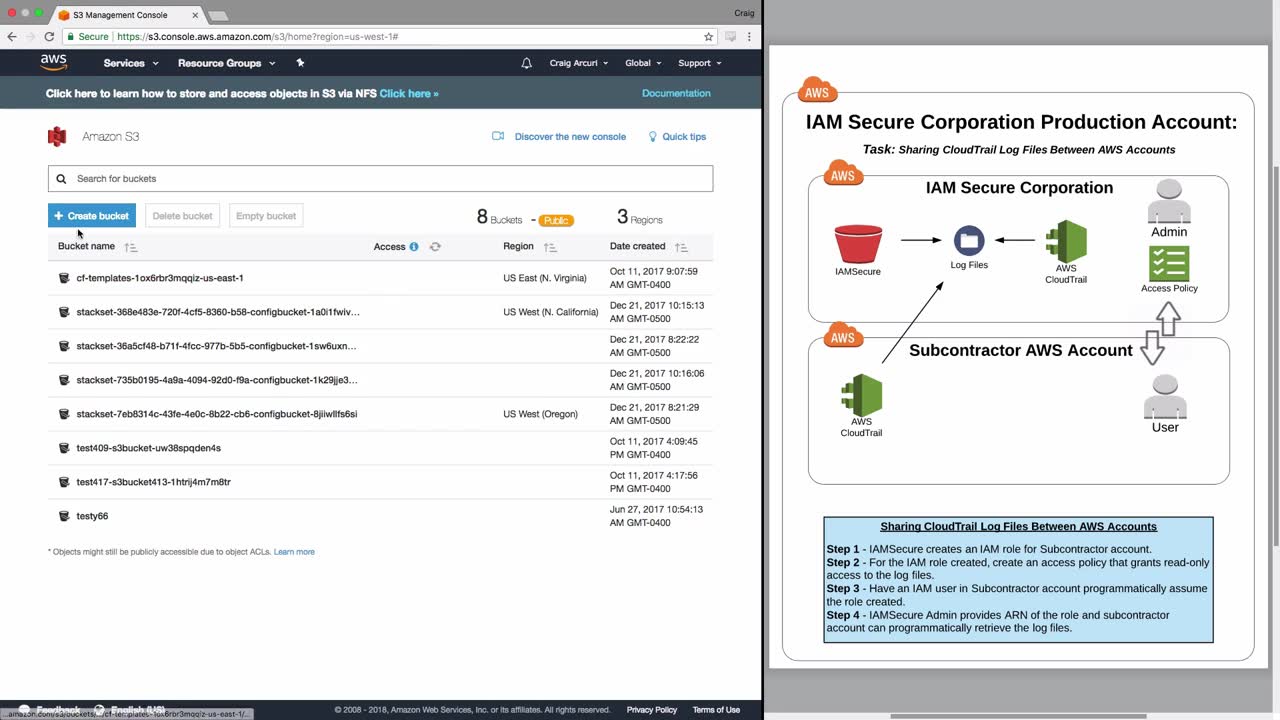Sort buckets by Bucket name

[x=130, y=247]
